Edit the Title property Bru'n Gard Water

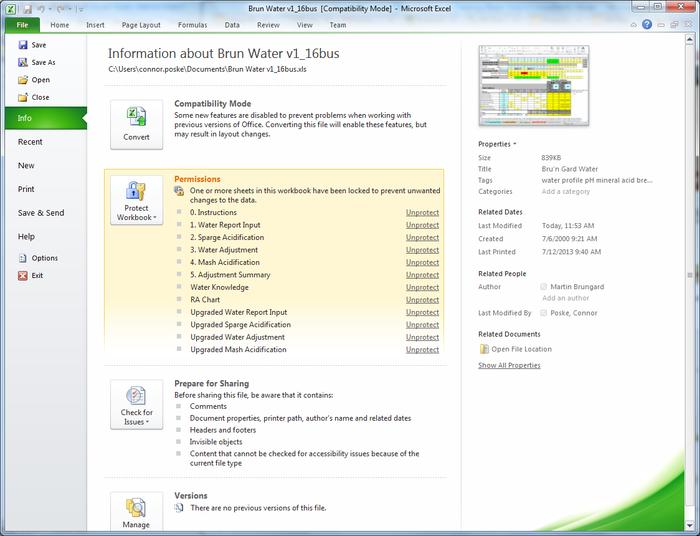pos(570,169)
